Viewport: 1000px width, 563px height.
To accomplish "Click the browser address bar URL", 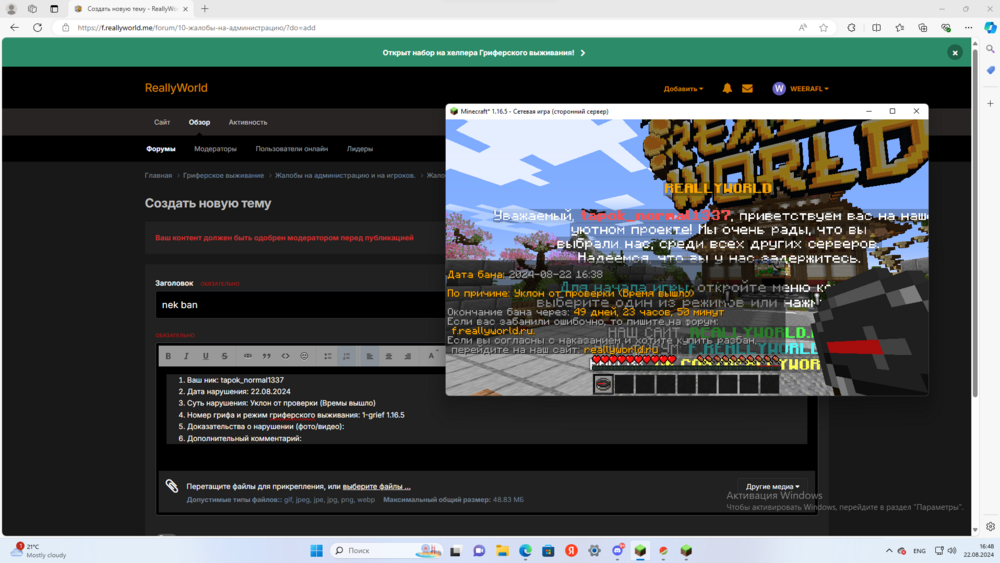I will point(196,28).
